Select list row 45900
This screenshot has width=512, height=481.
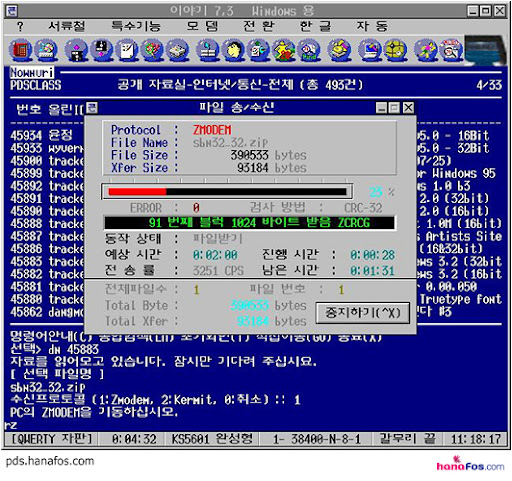click(x=47, y=161)
